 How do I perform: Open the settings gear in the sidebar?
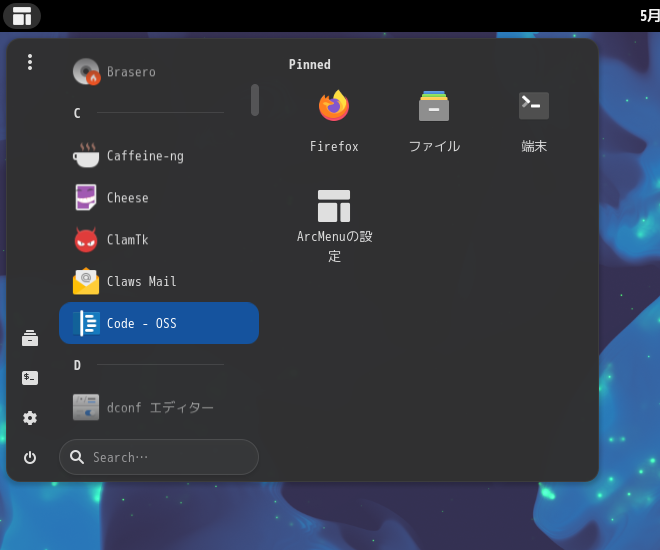coord(30,418)
